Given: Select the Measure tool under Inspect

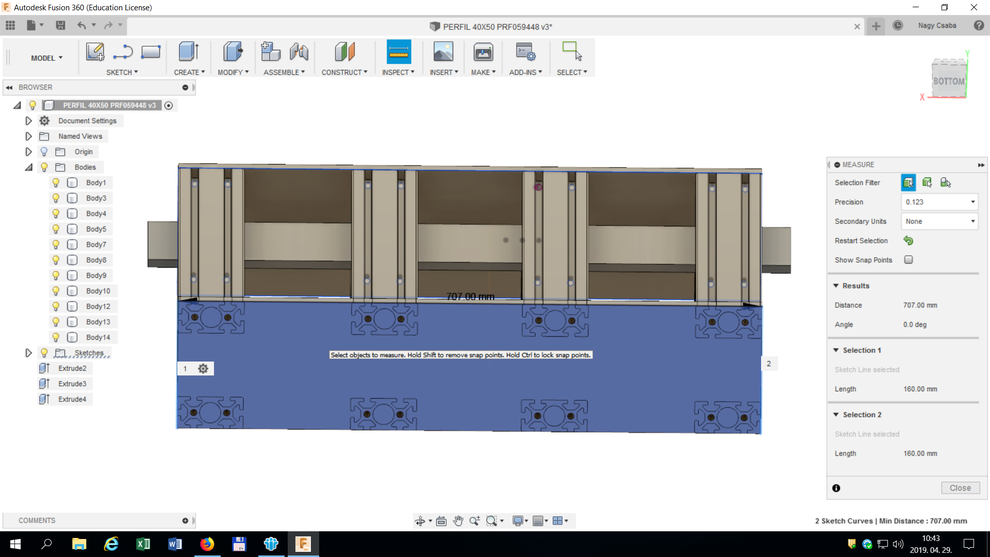Looking at the screenshot, I should 399,52.
